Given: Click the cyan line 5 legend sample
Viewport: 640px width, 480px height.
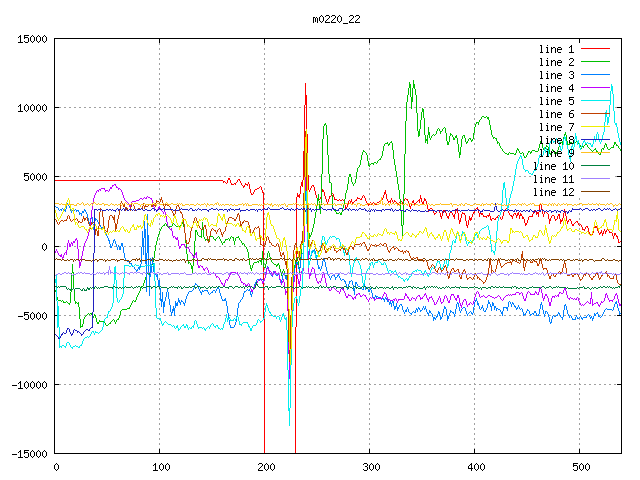Looking at the screenshot, I should tap(595, 101).
